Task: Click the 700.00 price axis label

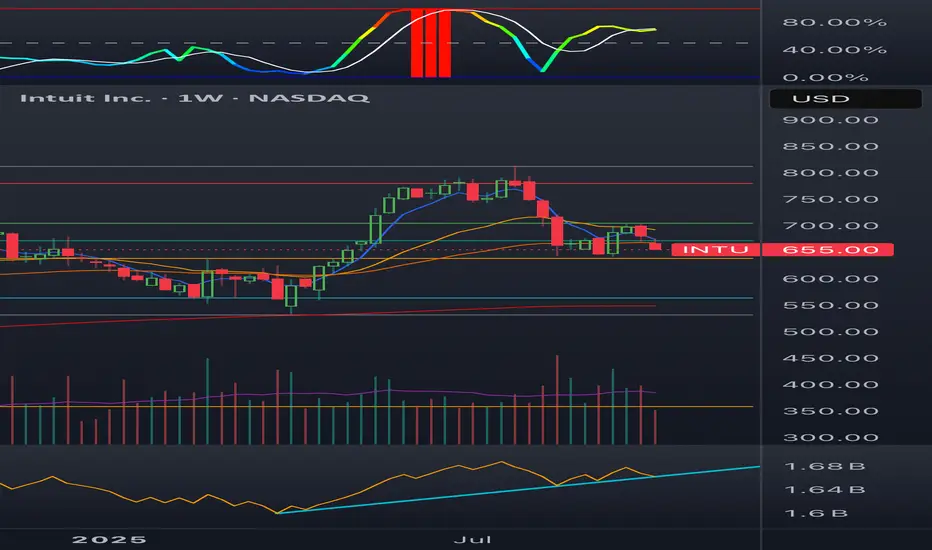Action: point(830,226)
